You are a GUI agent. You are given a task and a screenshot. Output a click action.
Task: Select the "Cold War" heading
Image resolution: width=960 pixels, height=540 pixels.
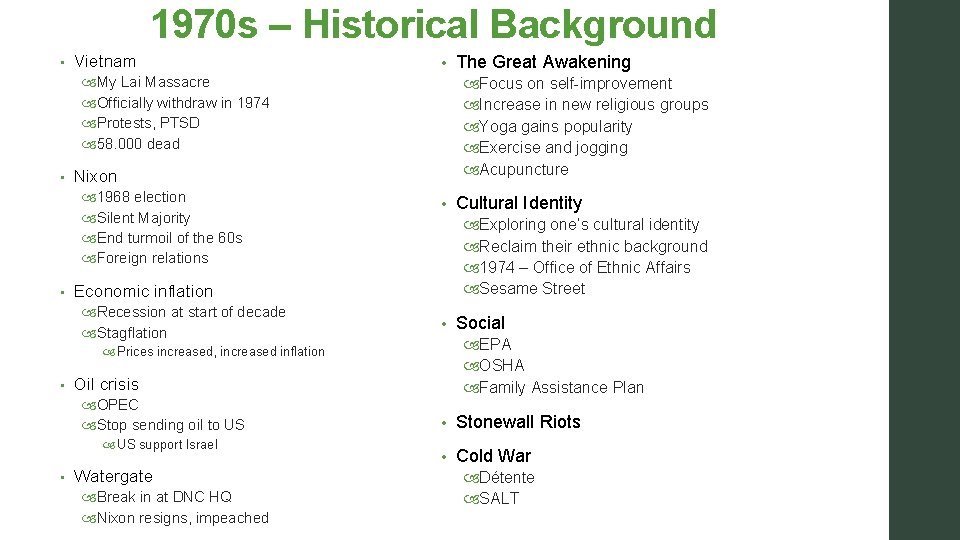(x=493, y=456)
